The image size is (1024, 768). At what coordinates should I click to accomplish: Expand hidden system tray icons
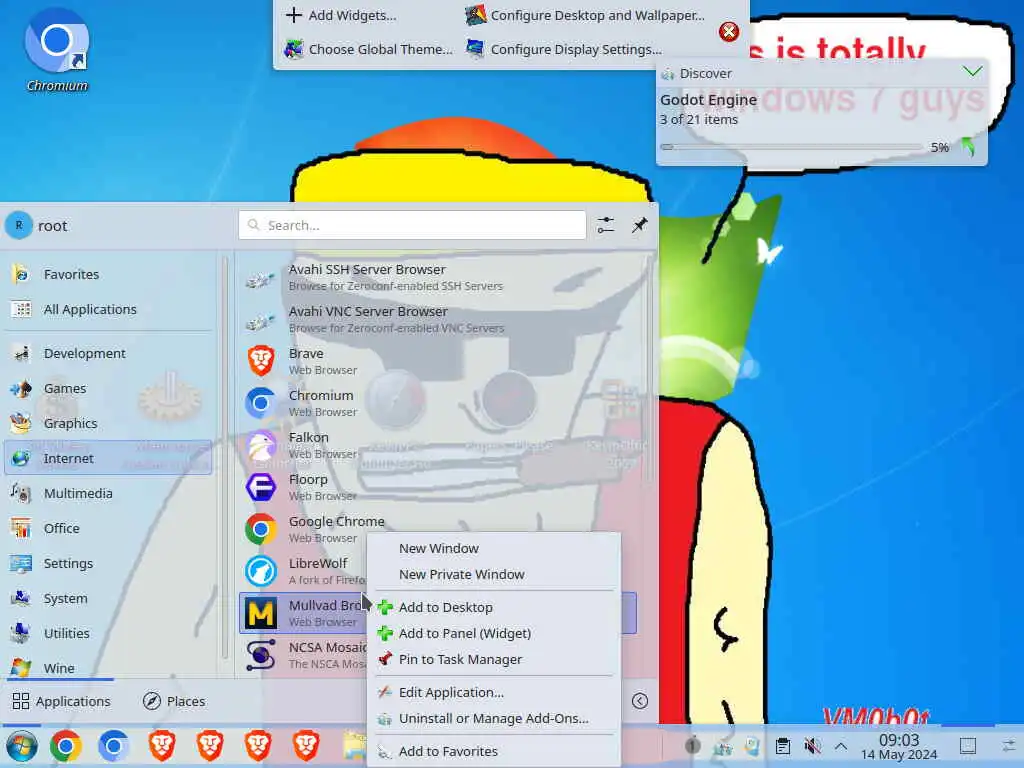pyautogui.click(x=841, y=746)
